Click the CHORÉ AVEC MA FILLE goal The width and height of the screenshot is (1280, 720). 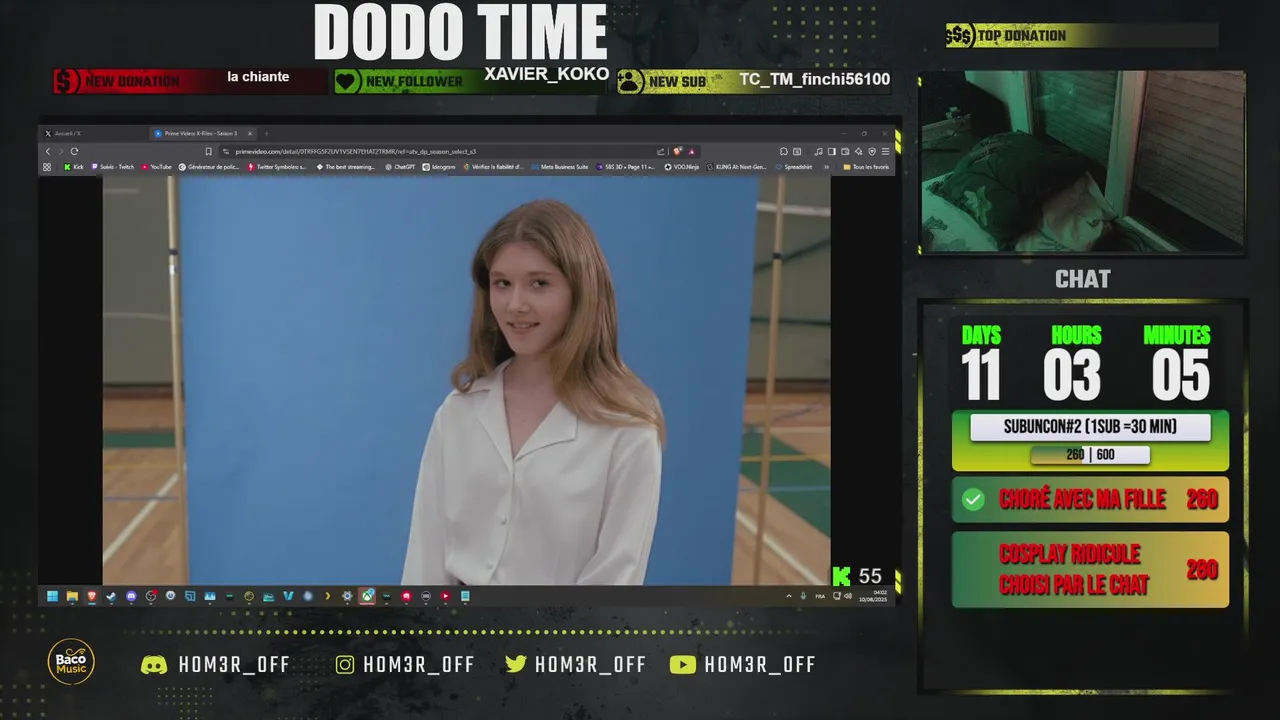pos(1090,499)
